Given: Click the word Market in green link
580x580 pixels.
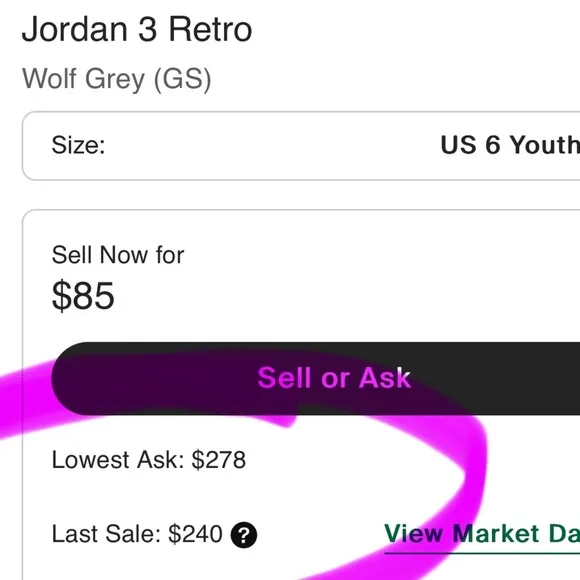Looking at the screenshot, I should click(496, 533).
